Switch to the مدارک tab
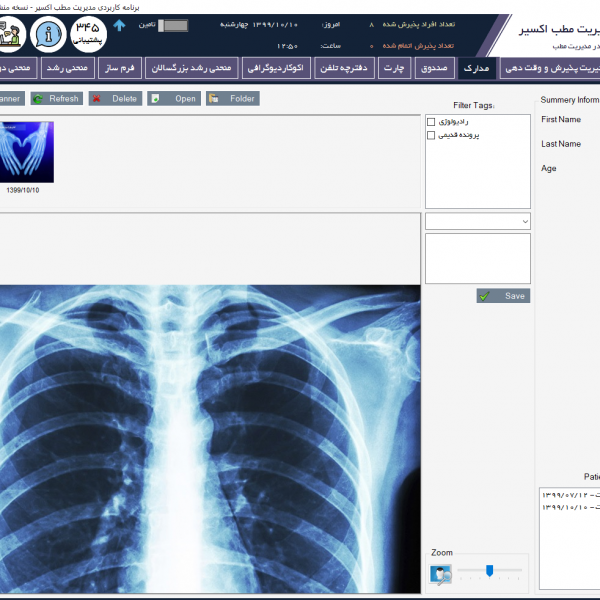 (x=477, y=68)
